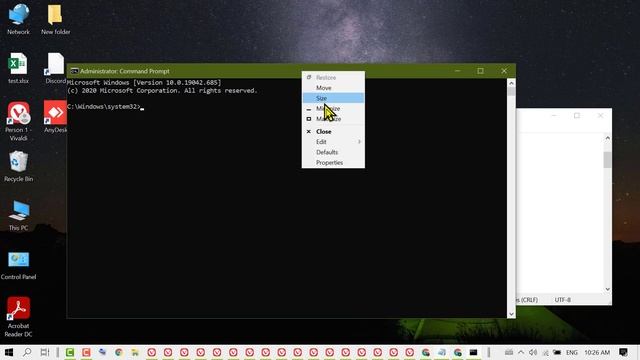Select the AnyDesk desktop shortcut

tap(56, 117)
